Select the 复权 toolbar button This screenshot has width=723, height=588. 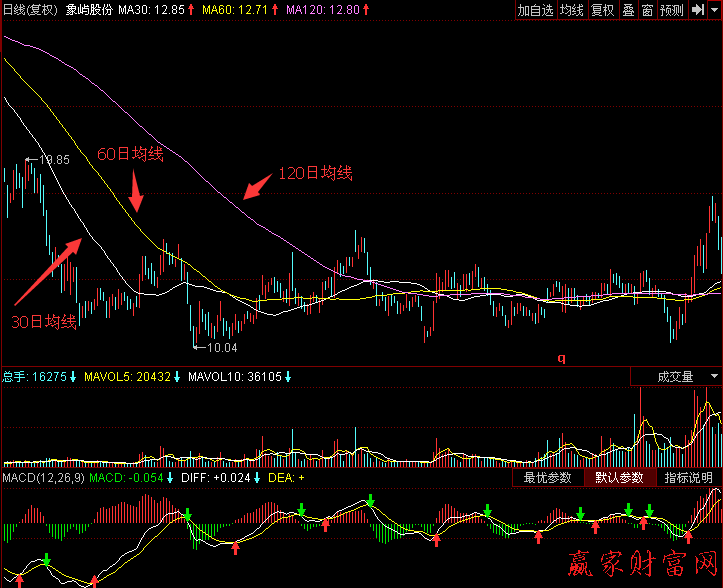coord(602,10)
